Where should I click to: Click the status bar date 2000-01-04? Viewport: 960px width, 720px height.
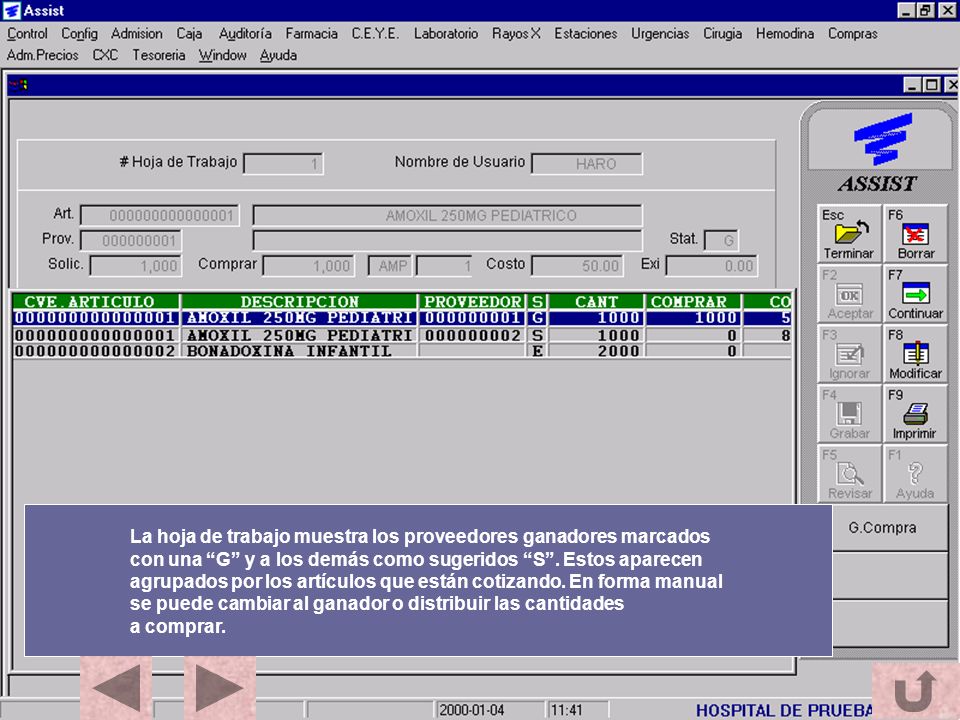(x=471, y=710)
